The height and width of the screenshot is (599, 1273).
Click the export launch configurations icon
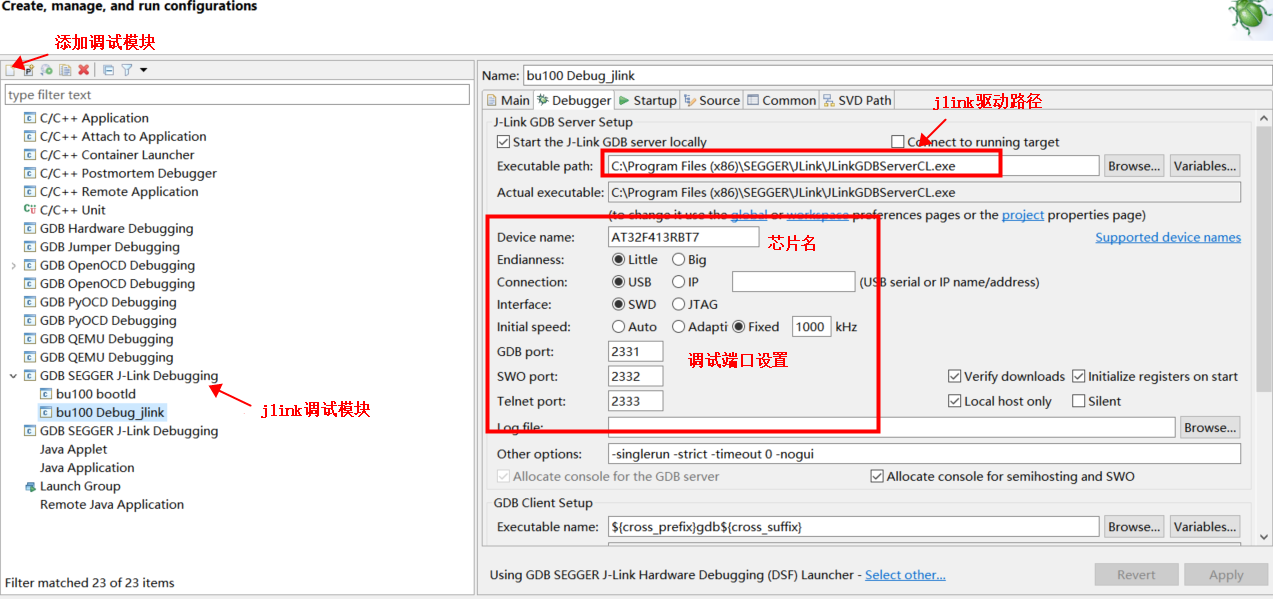(x=46, y=70)
